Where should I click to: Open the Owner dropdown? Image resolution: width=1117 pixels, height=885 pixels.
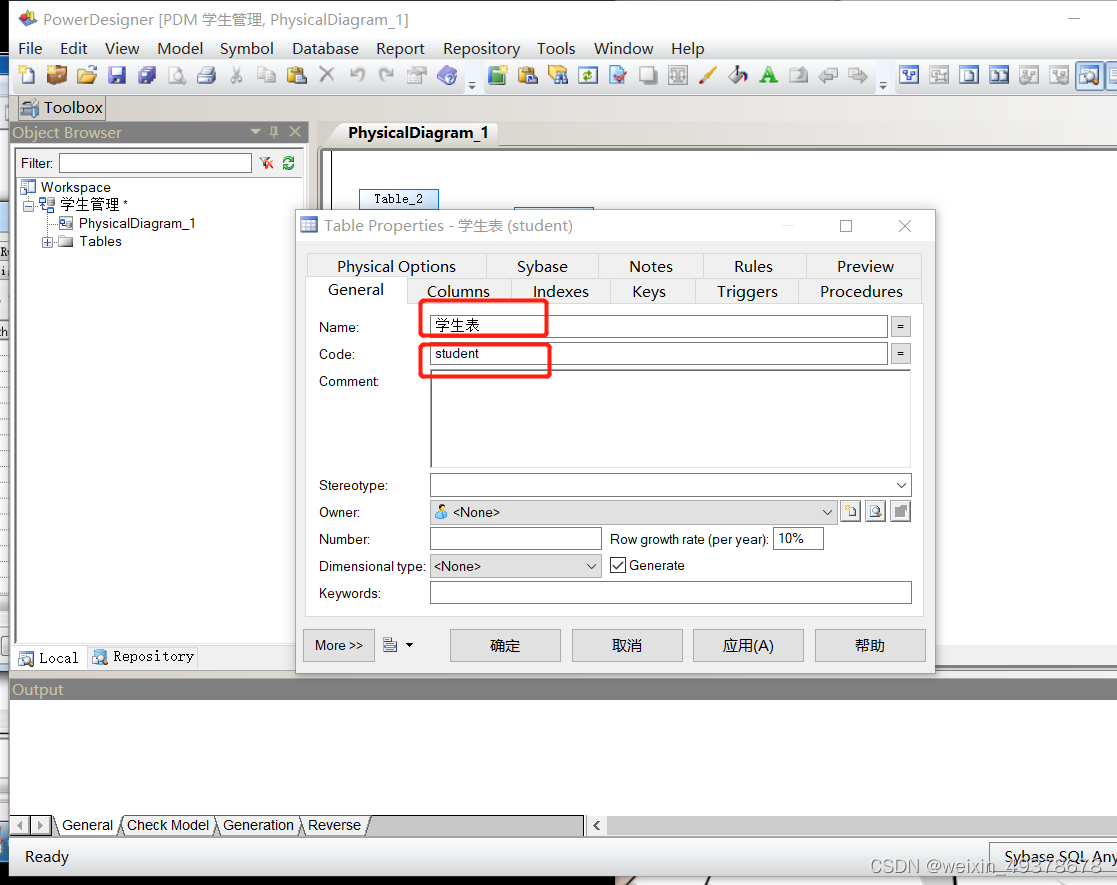pos(827,512)
